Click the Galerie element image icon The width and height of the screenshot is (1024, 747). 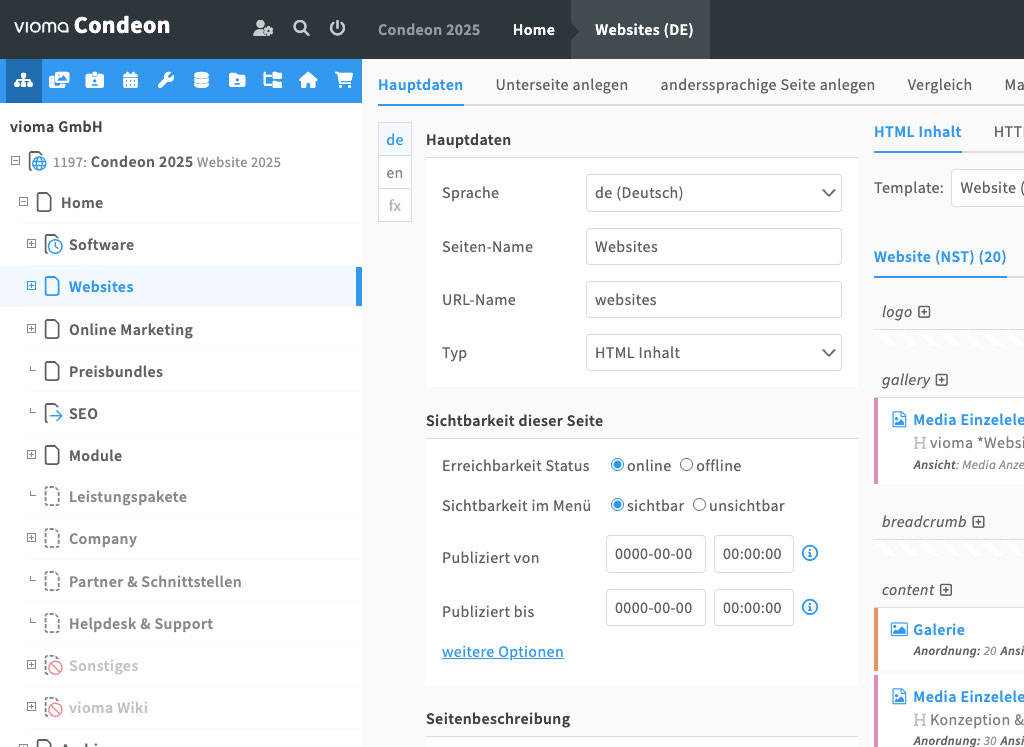(x=899, y=629)
